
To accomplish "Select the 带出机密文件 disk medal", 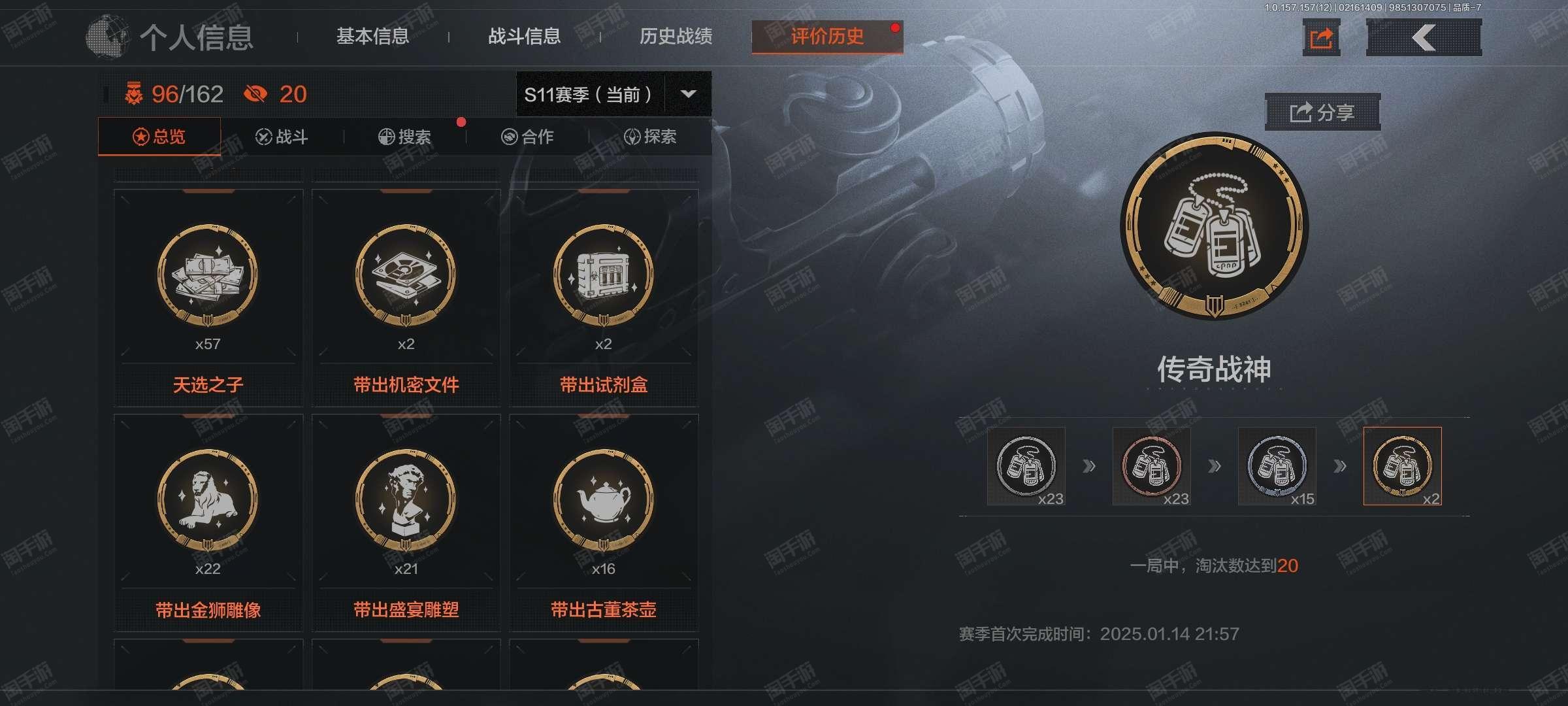I will pyautogui.click(x=406, y=298).
